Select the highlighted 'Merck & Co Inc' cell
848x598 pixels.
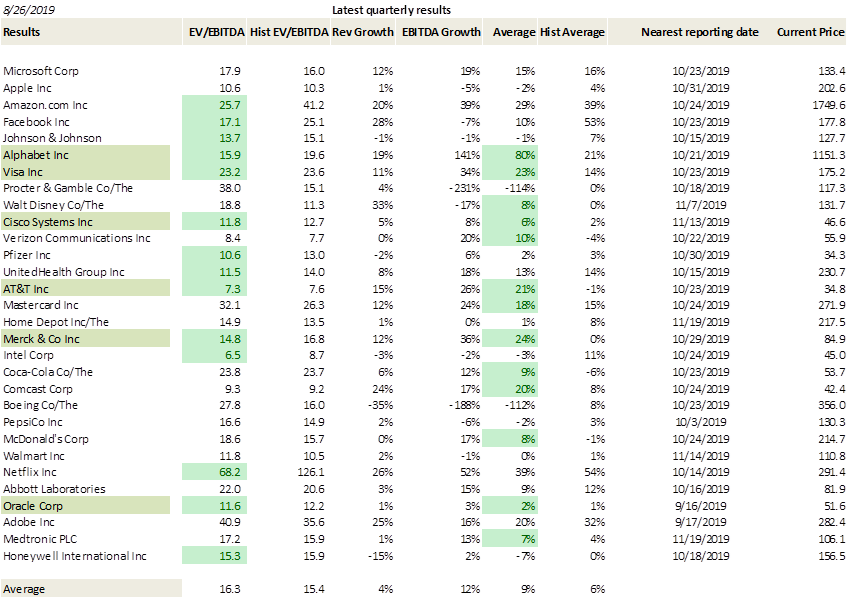85,338
